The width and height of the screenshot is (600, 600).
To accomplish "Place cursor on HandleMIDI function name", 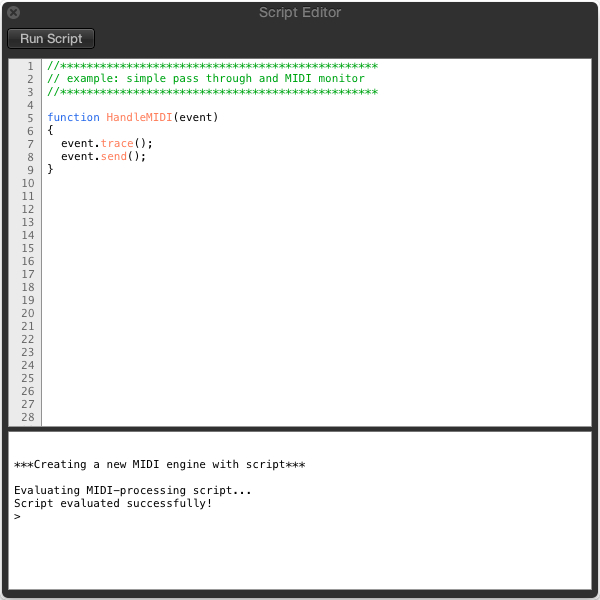I will (139, 117).
